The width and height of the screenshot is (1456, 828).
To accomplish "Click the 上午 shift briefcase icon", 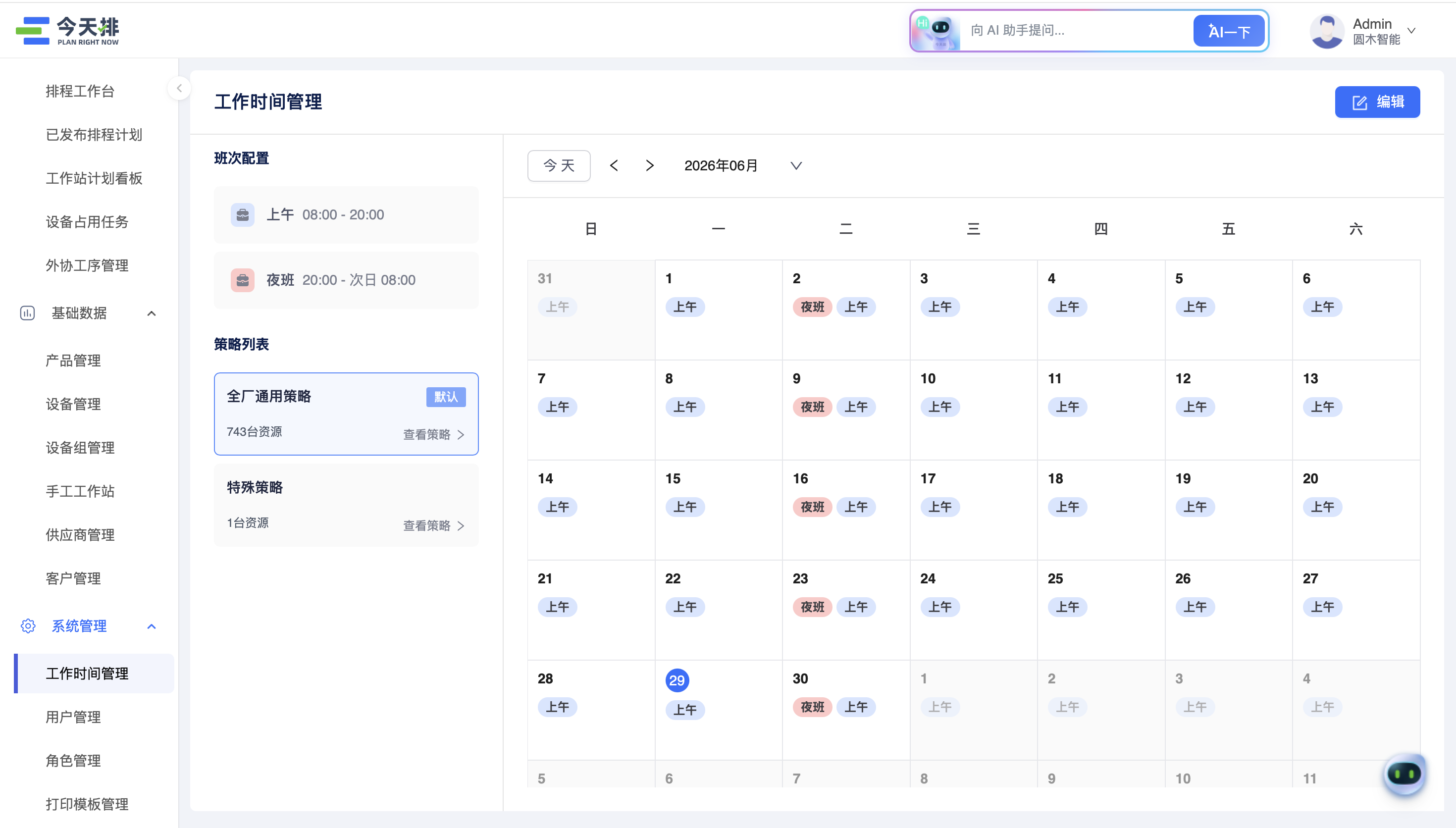I will [x=243, y=215].
